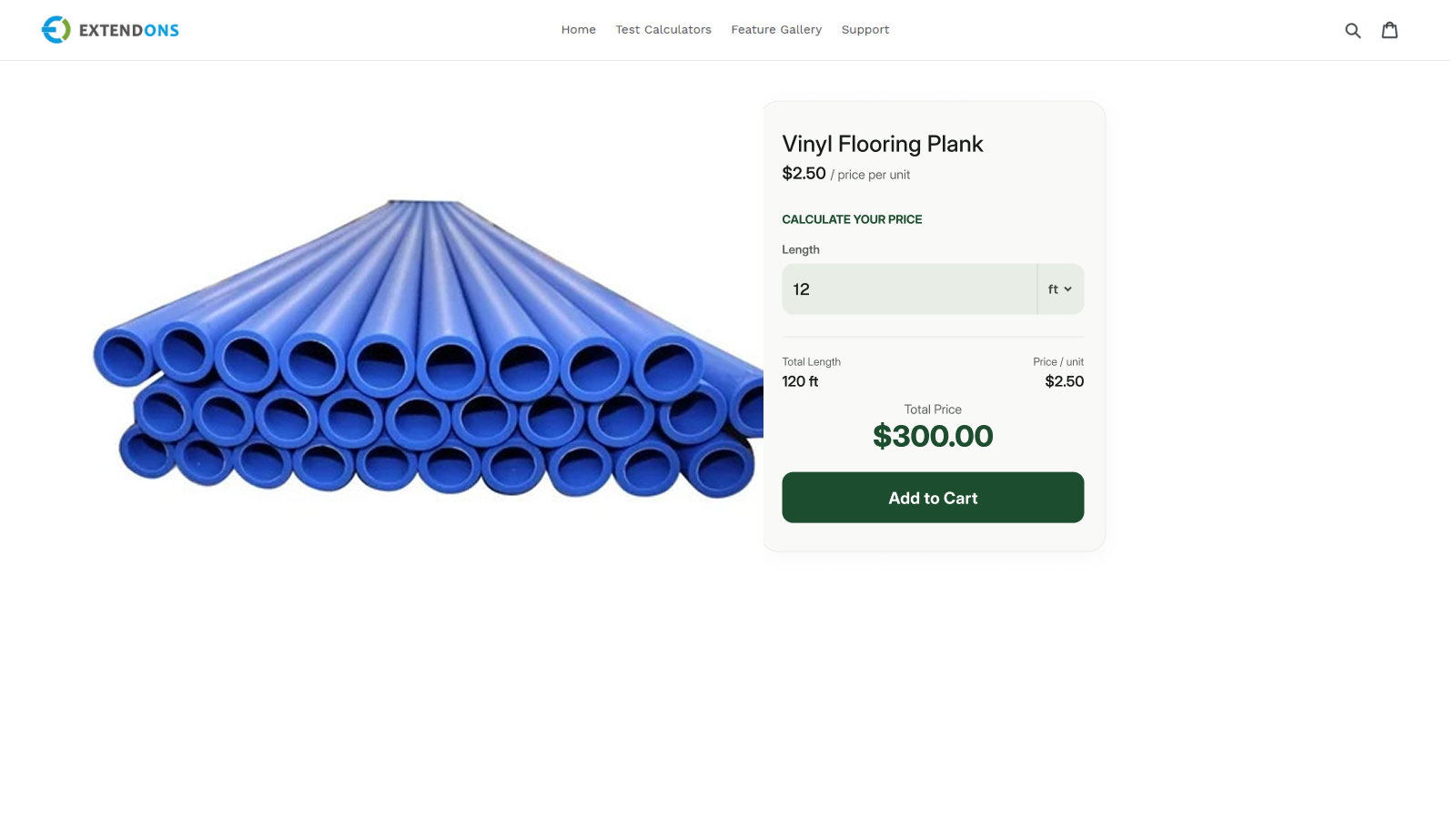Click the Price / unit $2.50 summary value

pyautogui.click(x=1065, y=381)
